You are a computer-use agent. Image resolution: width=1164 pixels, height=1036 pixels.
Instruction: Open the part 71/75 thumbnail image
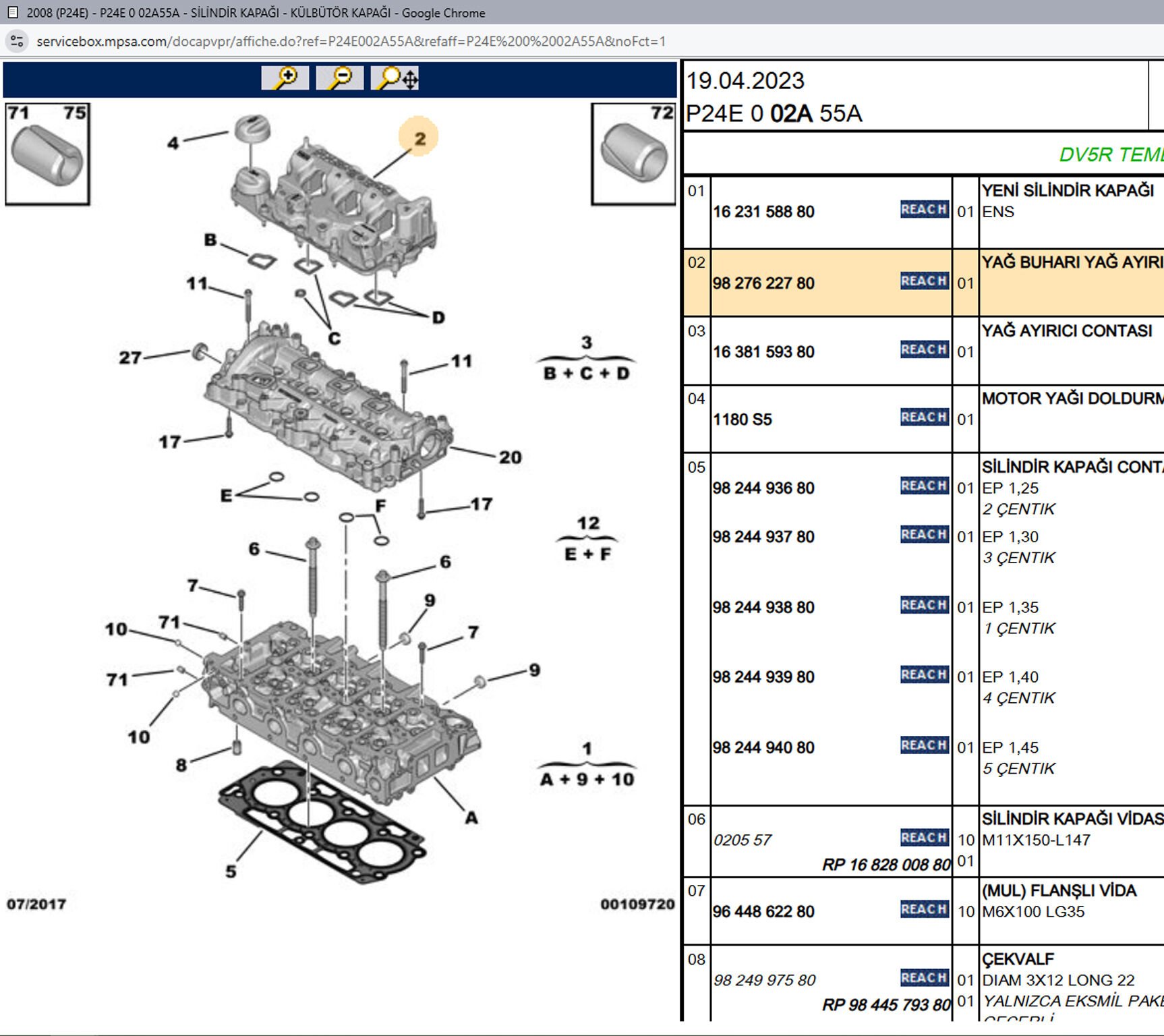(47, 154)
